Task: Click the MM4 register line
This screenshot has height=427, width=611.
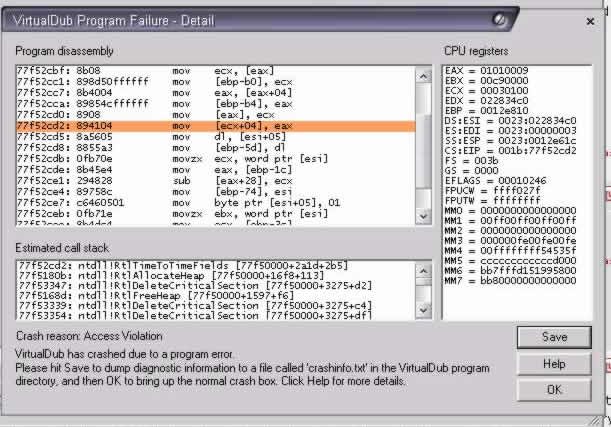Action: 510,251
